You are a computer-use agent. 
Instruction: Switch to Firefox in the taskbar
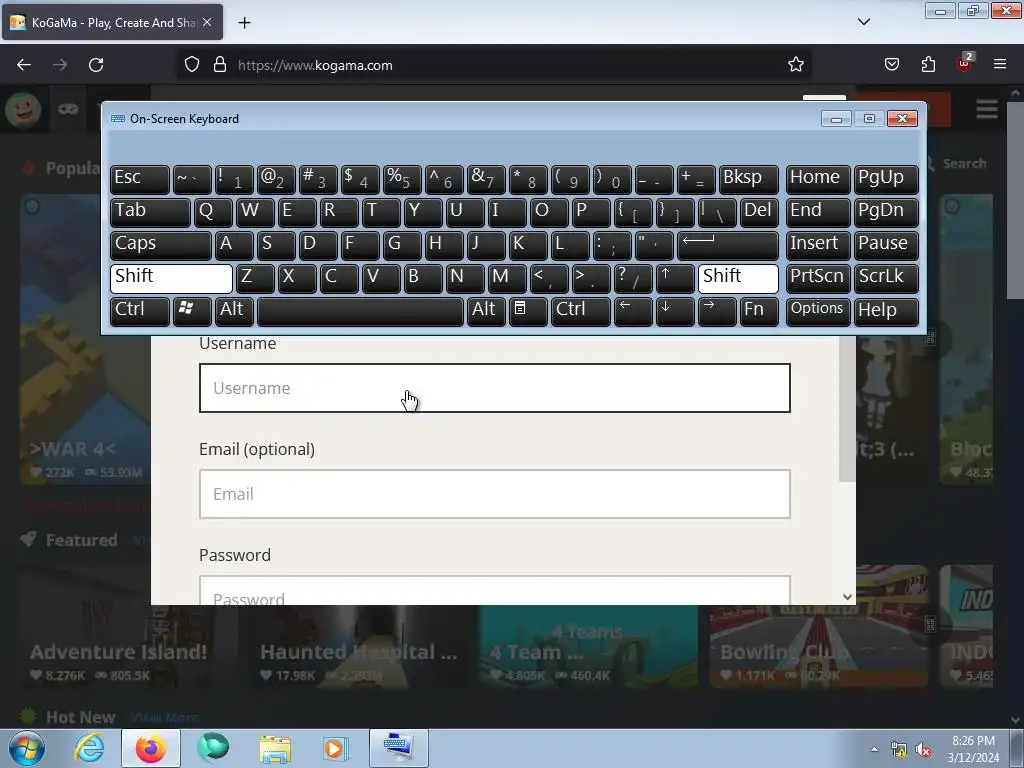(x=151, y=748)
